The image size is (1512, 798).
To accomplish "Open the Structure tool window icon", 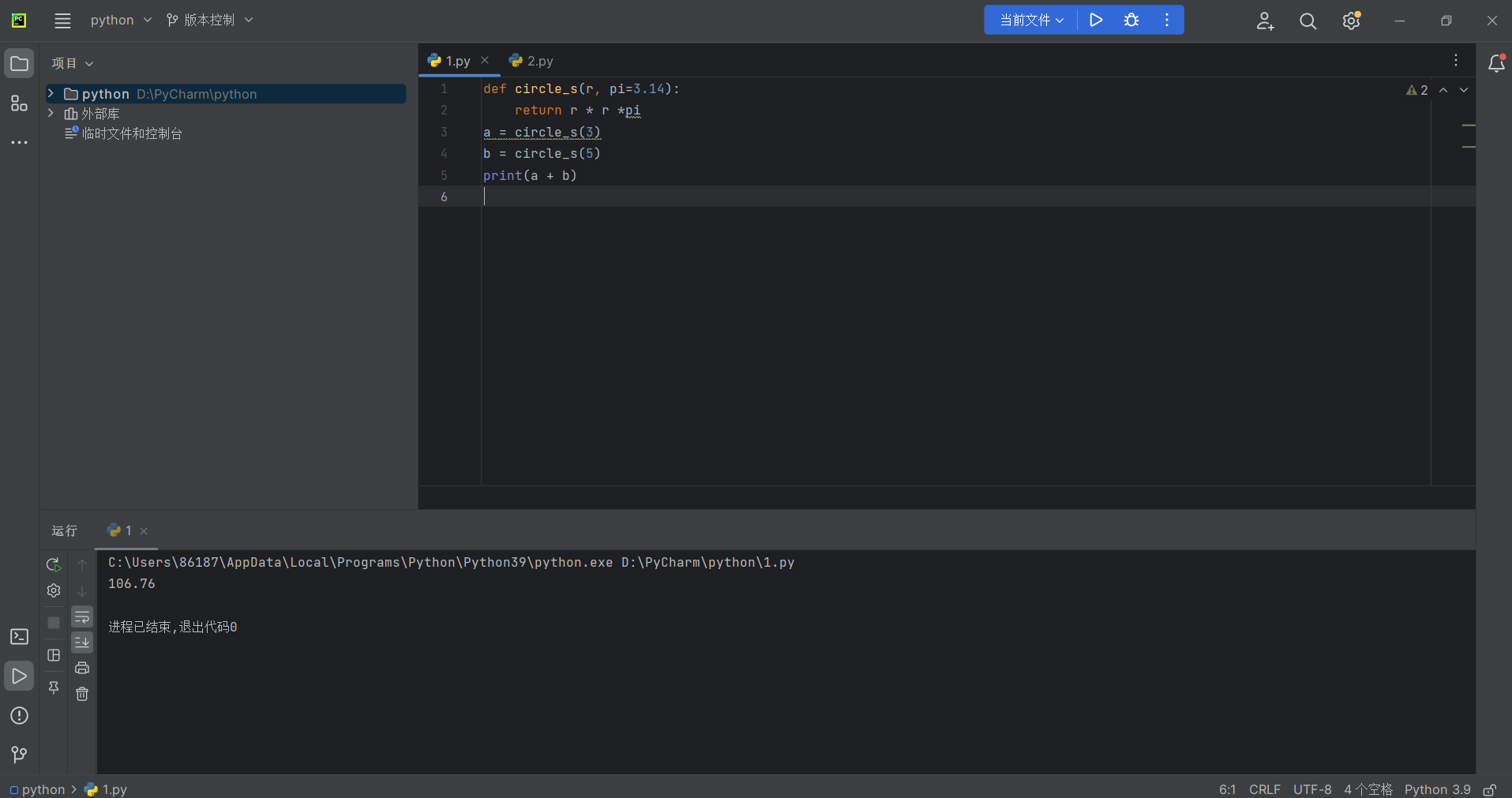I will 19,103.
